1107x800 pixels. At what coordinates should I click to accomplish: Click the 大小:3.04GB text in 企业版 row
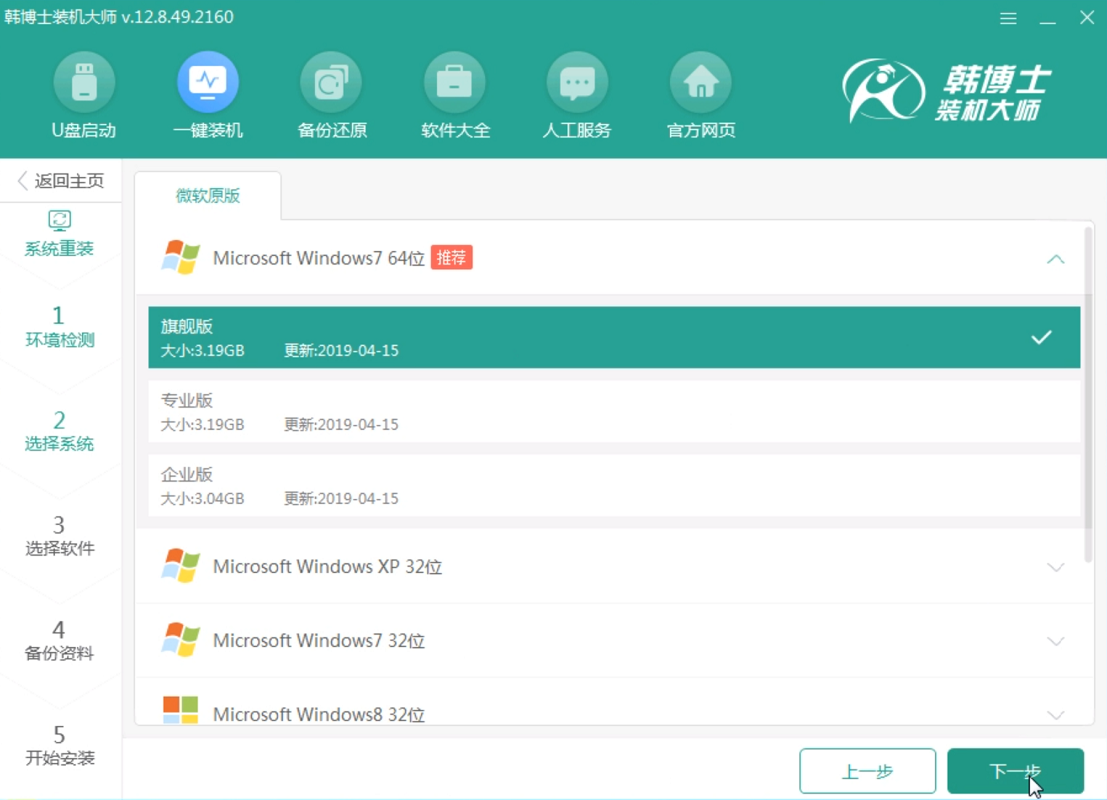tap(203, 498)
